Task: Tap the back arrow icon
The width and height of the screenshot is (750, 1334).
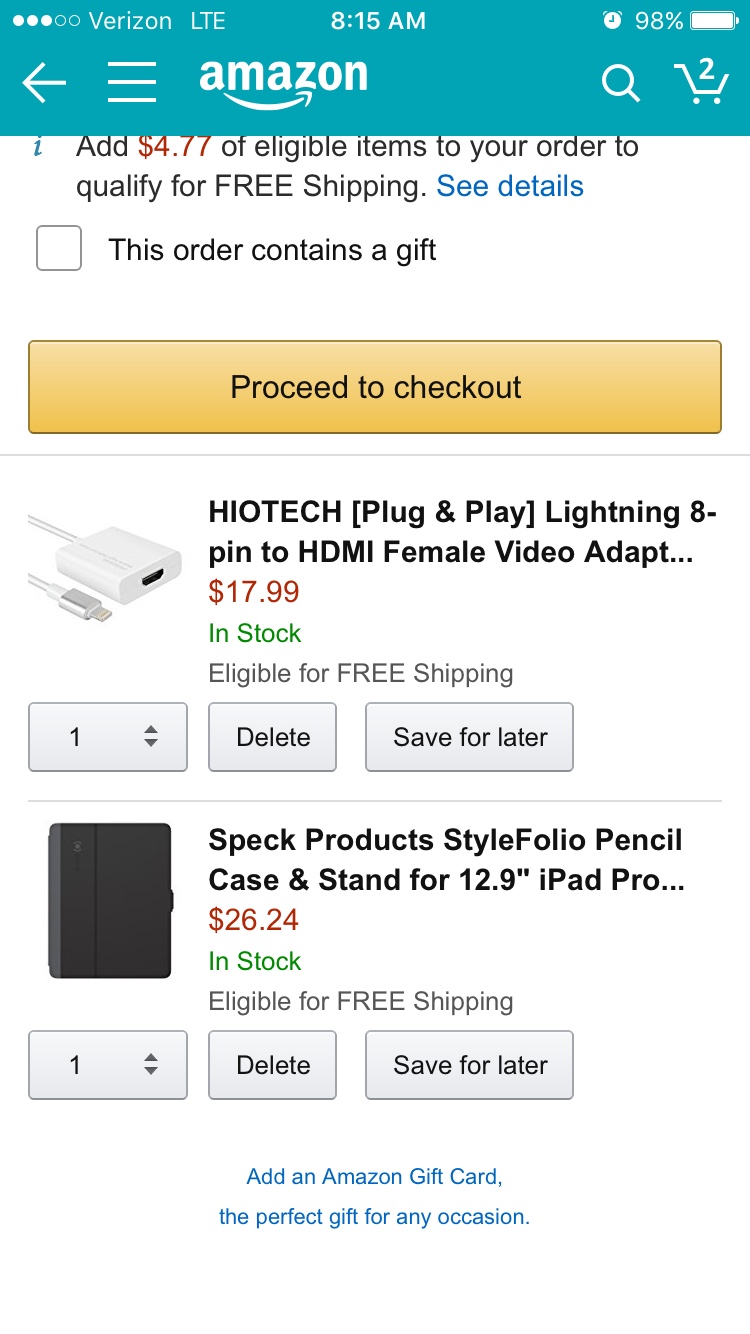Action: point(44,83)
